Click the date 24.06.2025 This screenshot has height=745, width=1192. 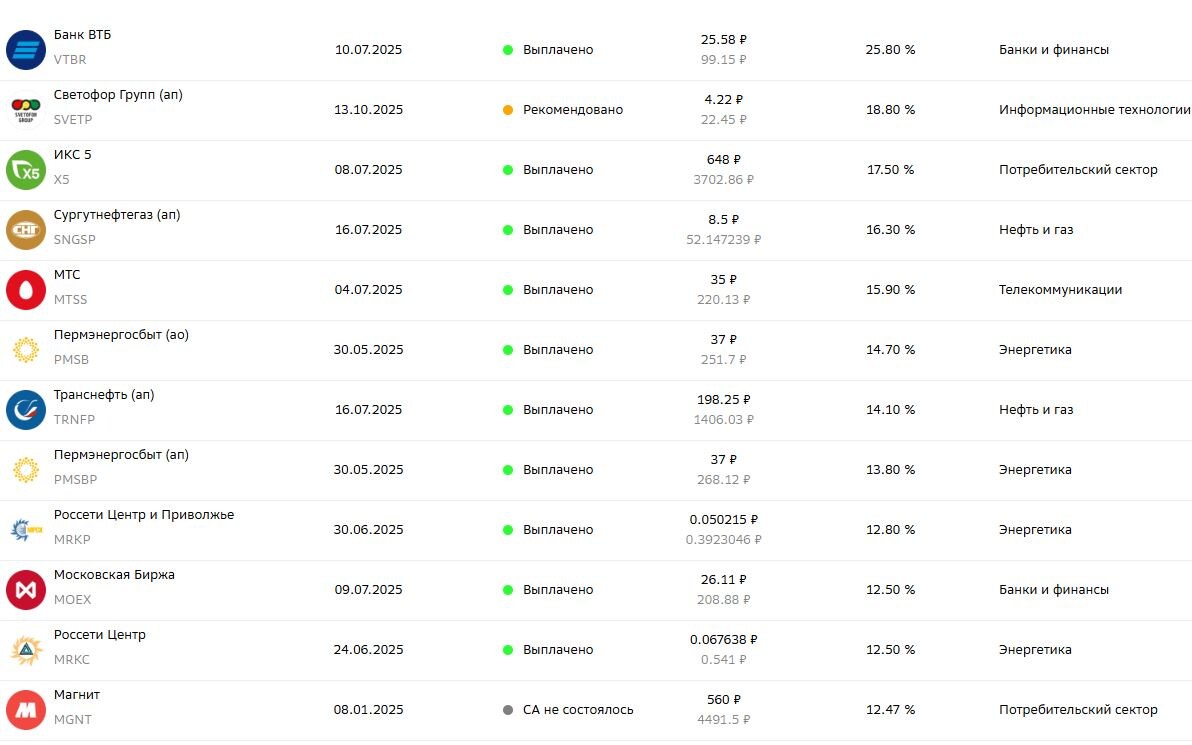coord(369,651)
